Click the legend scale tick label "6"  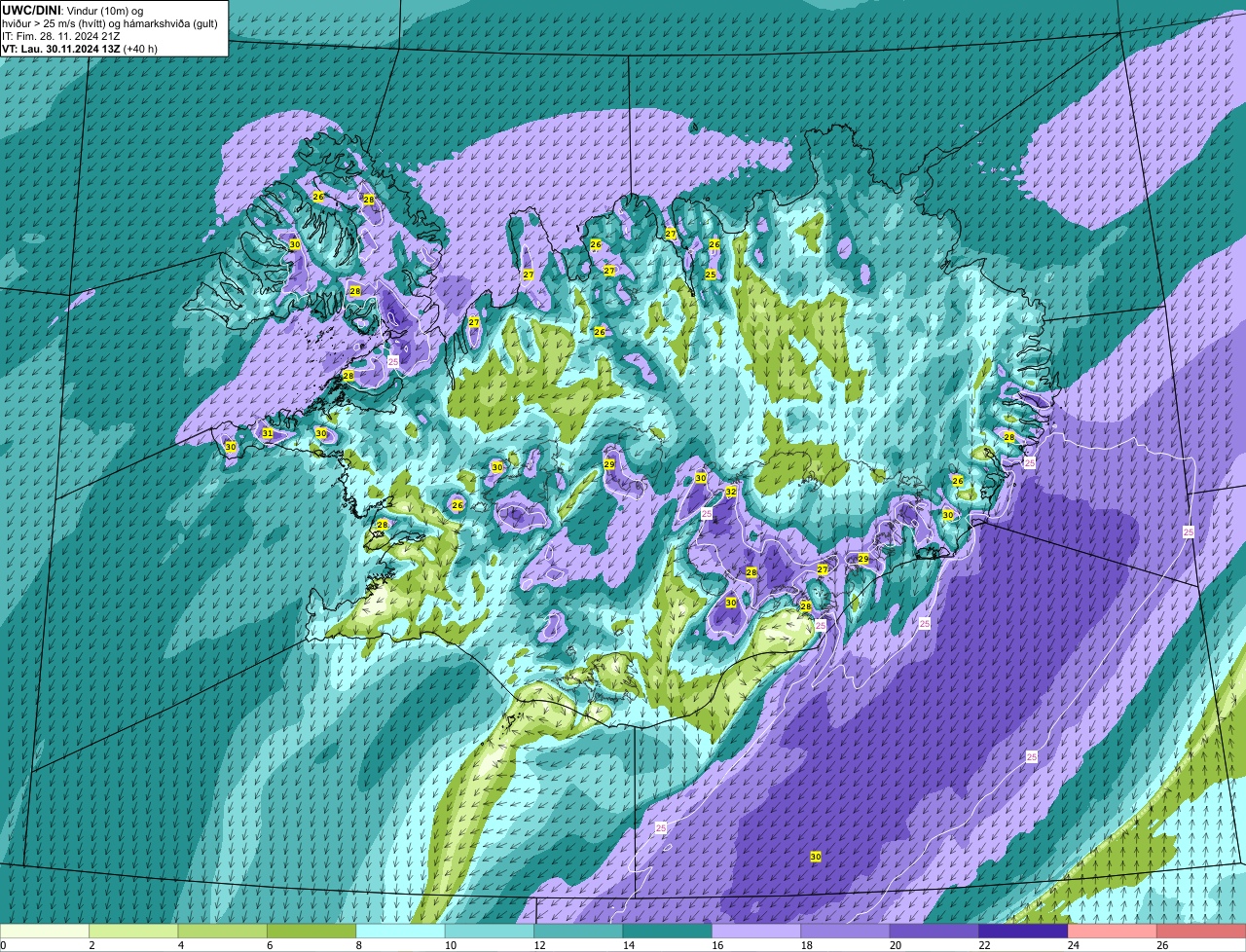pos(270,945)
